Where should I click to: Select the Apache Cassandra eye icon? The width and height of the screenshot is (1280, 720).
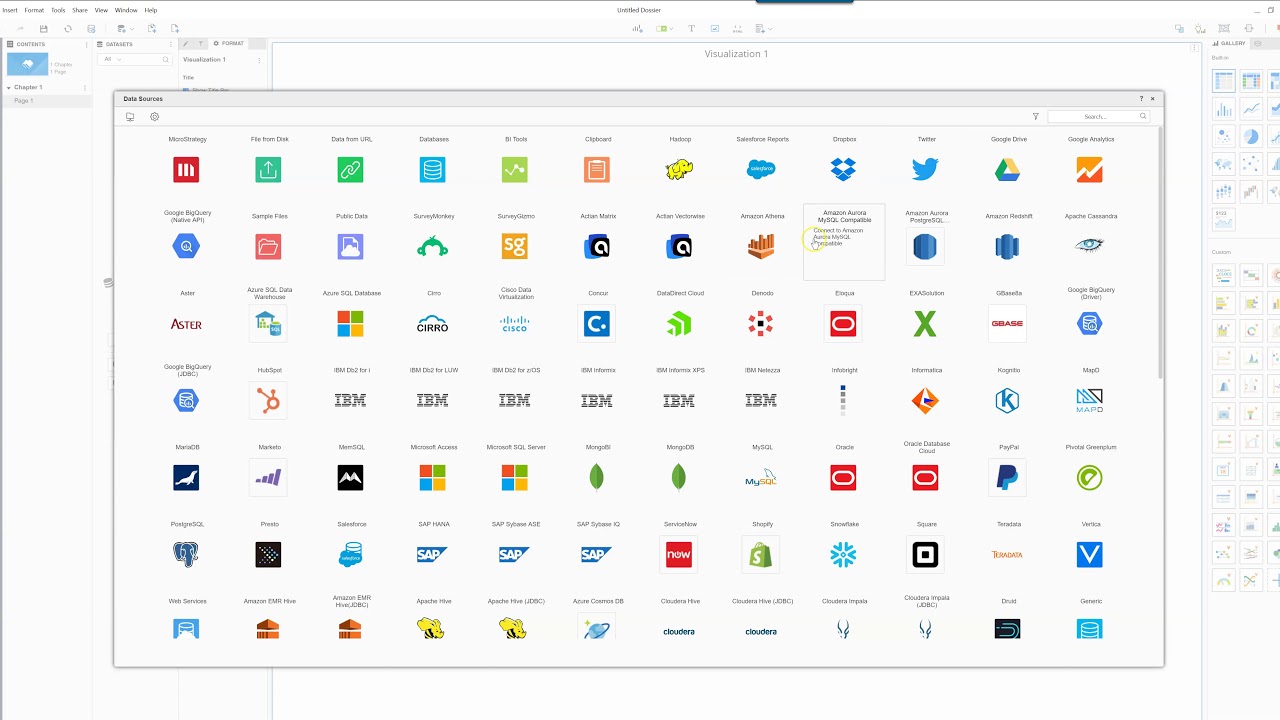(1089, 245)
